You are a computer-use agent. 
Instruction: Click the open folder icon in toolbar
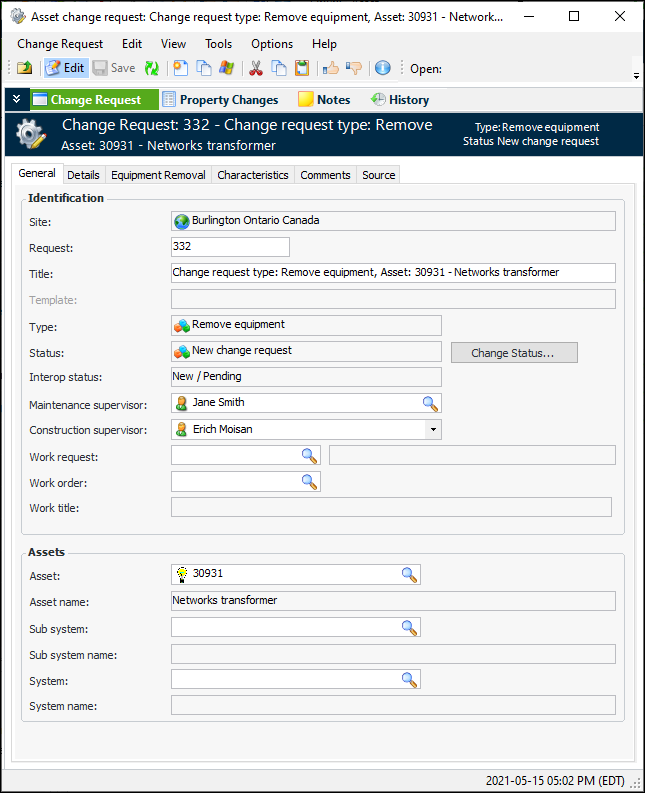coord(24,68)
